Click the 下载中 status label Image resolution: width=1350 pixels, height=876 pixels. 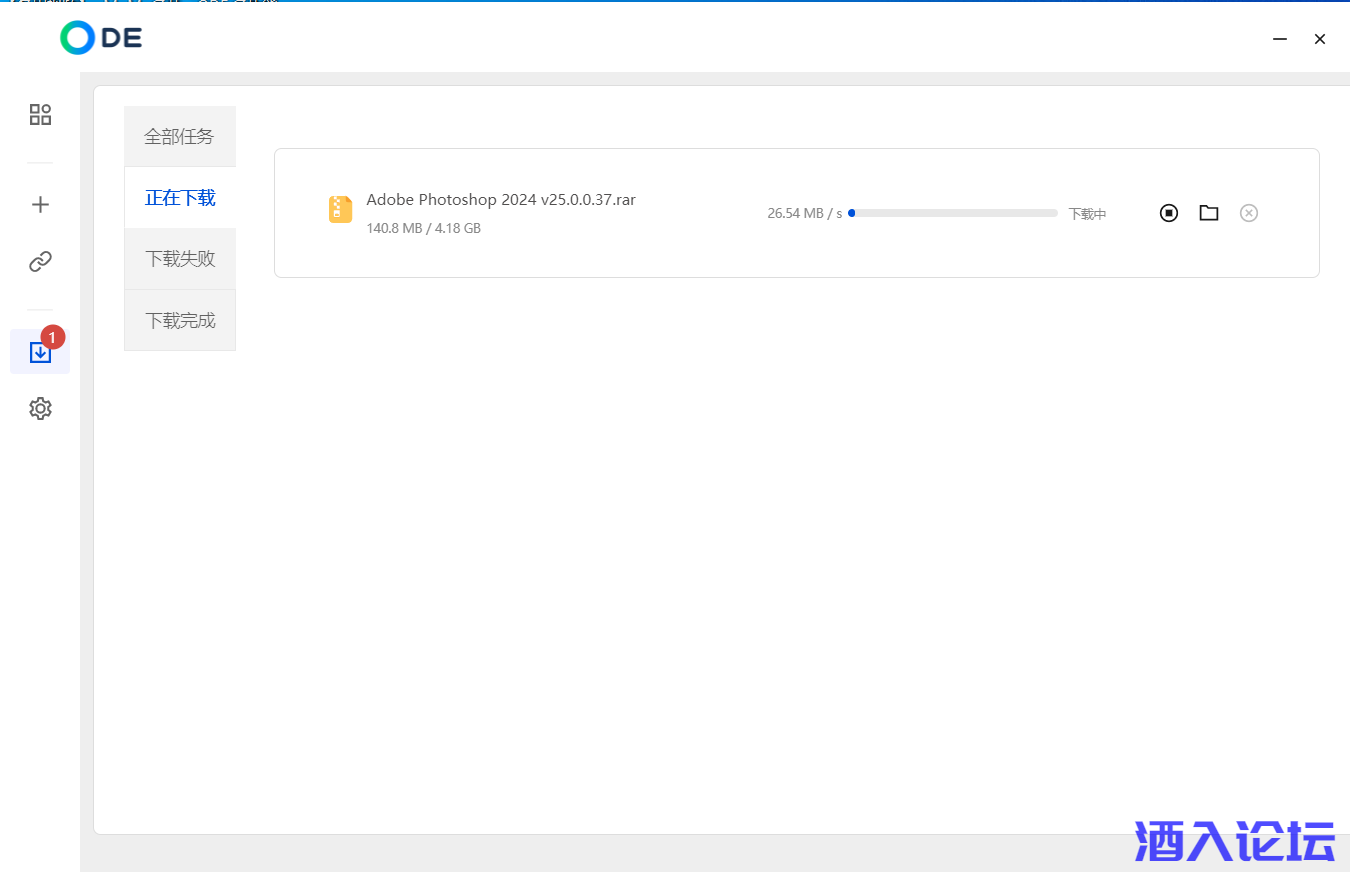(1087, 214)
